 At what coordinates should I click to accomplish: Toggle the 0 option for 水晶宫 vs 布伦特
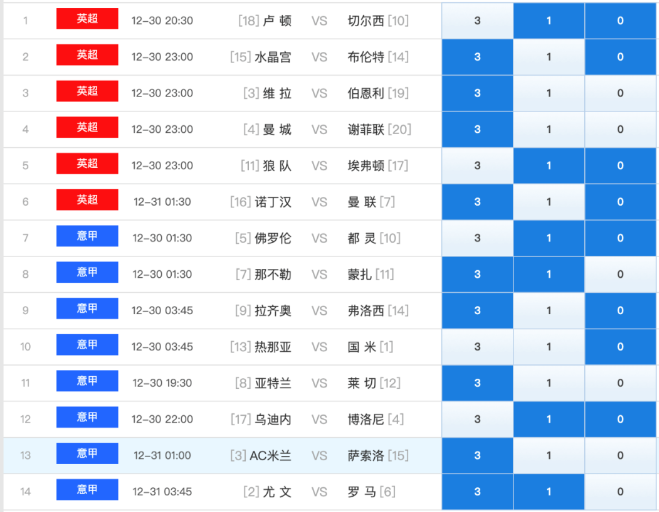(620, 57)
